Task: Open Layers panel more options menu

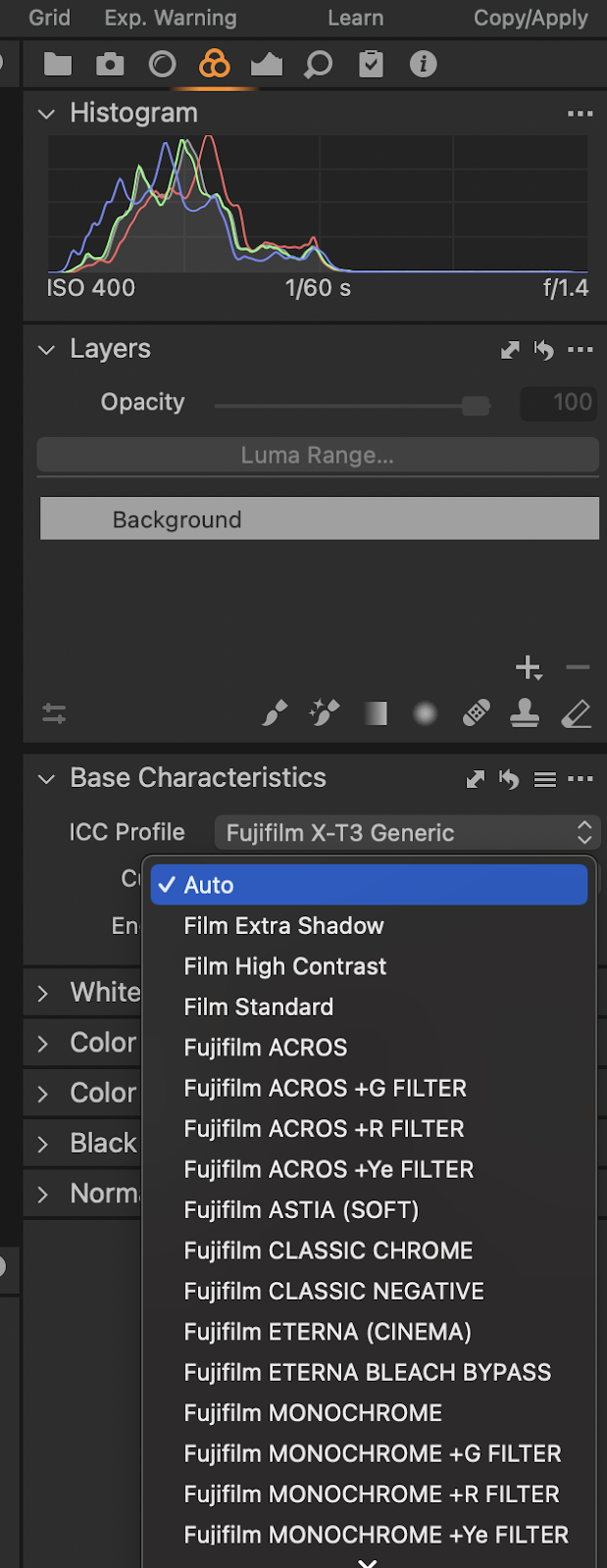Action: click(x=581, y=350)
